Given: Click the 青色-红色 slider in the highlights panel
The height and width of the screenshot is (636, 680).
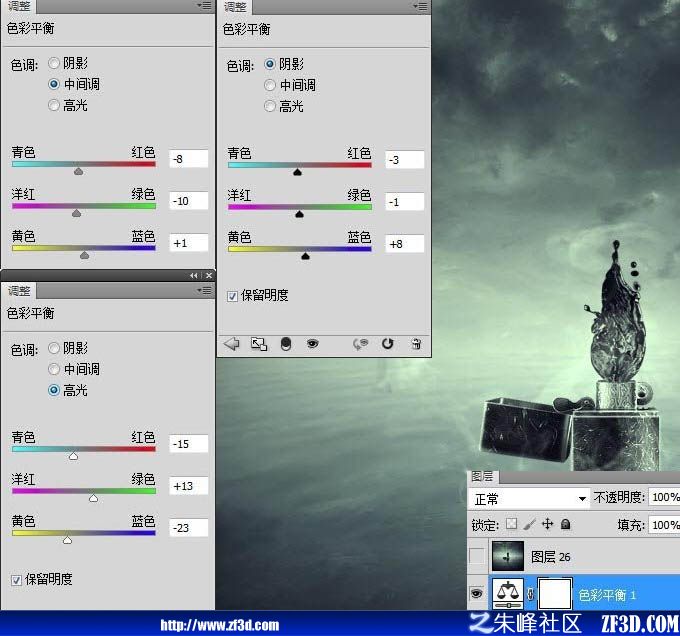Looking at the screenshot, I should 84,449.
